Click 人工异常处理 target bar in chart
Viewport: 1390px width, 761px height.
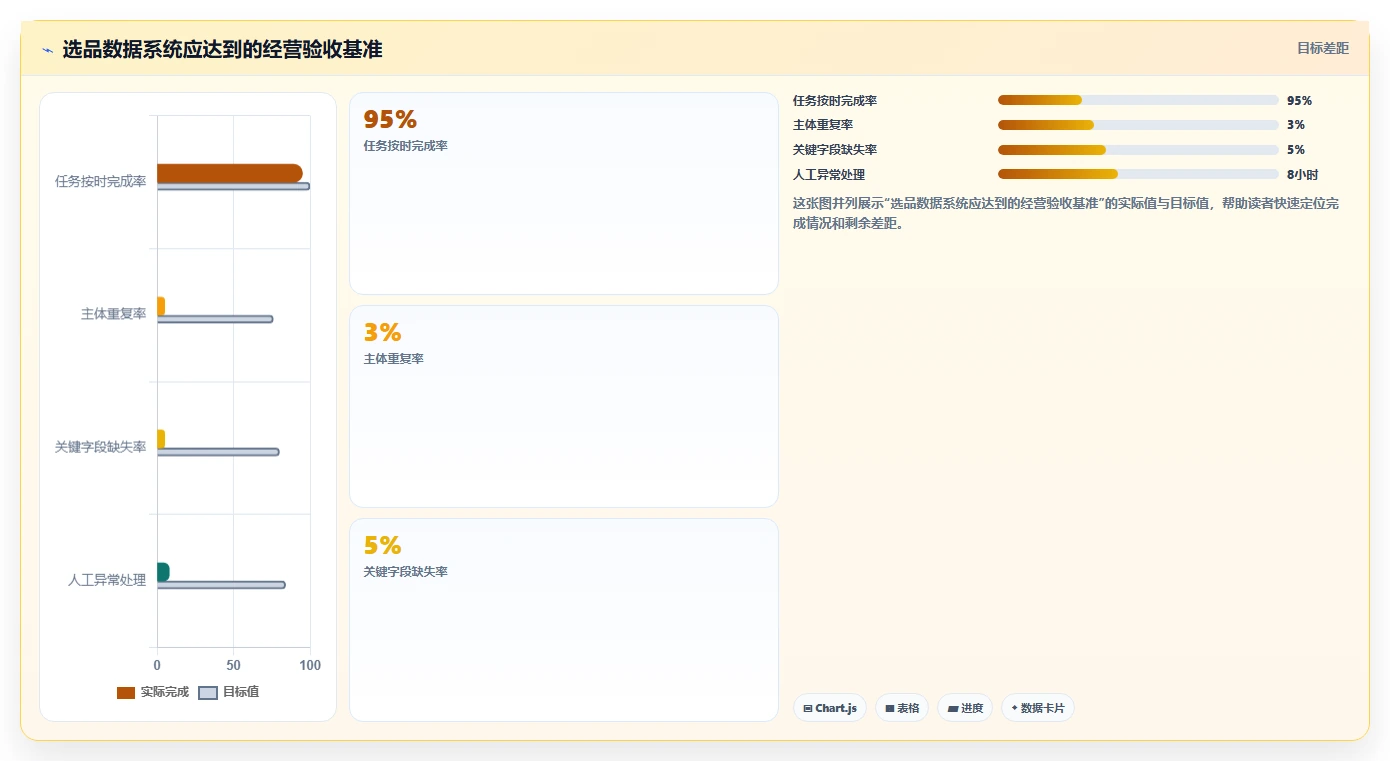[221, 585]
